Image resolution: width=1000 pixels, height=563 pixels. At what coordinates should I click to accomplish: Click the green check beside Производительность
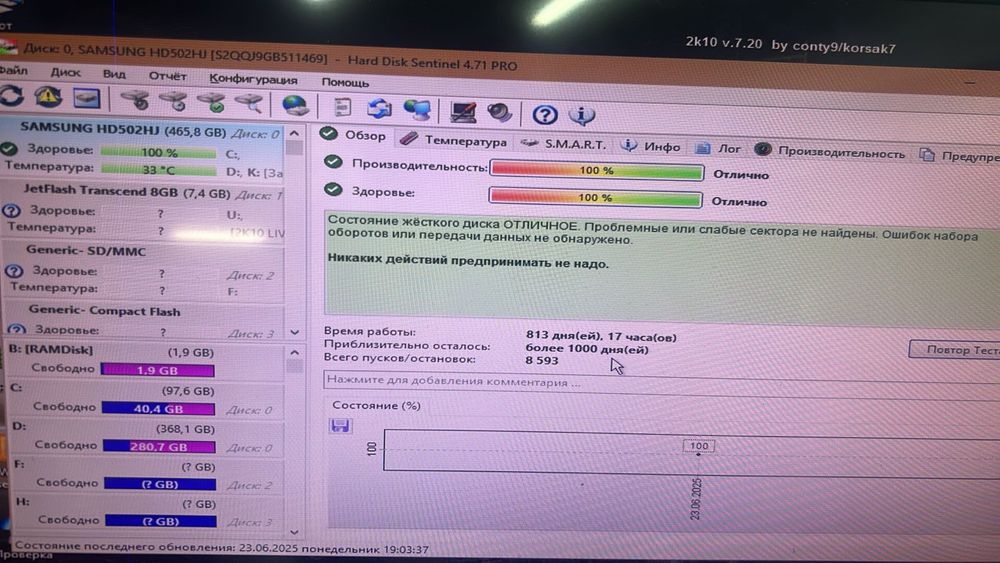pyautogui.click(x=333, y=162)
